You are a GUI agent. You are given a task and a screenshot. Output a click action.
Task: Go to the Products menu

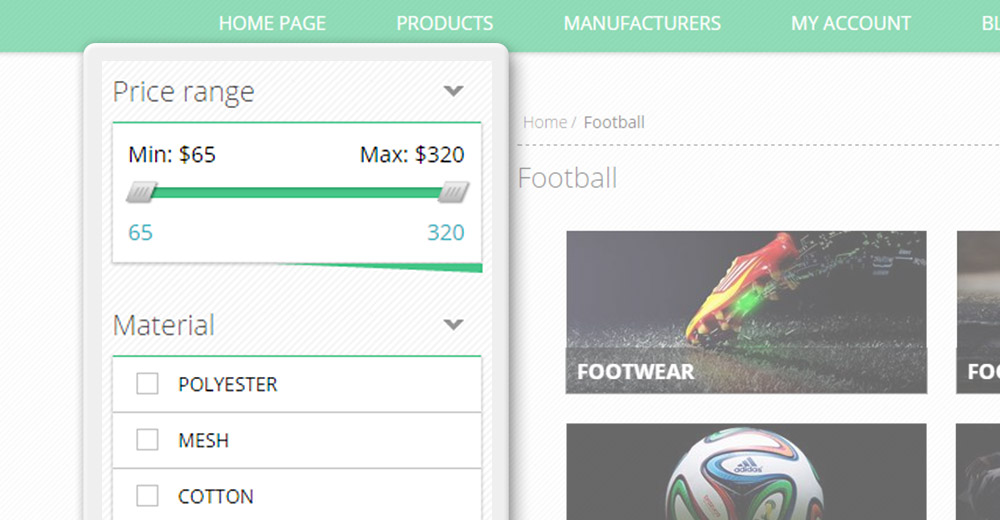[x=444, y=23]
